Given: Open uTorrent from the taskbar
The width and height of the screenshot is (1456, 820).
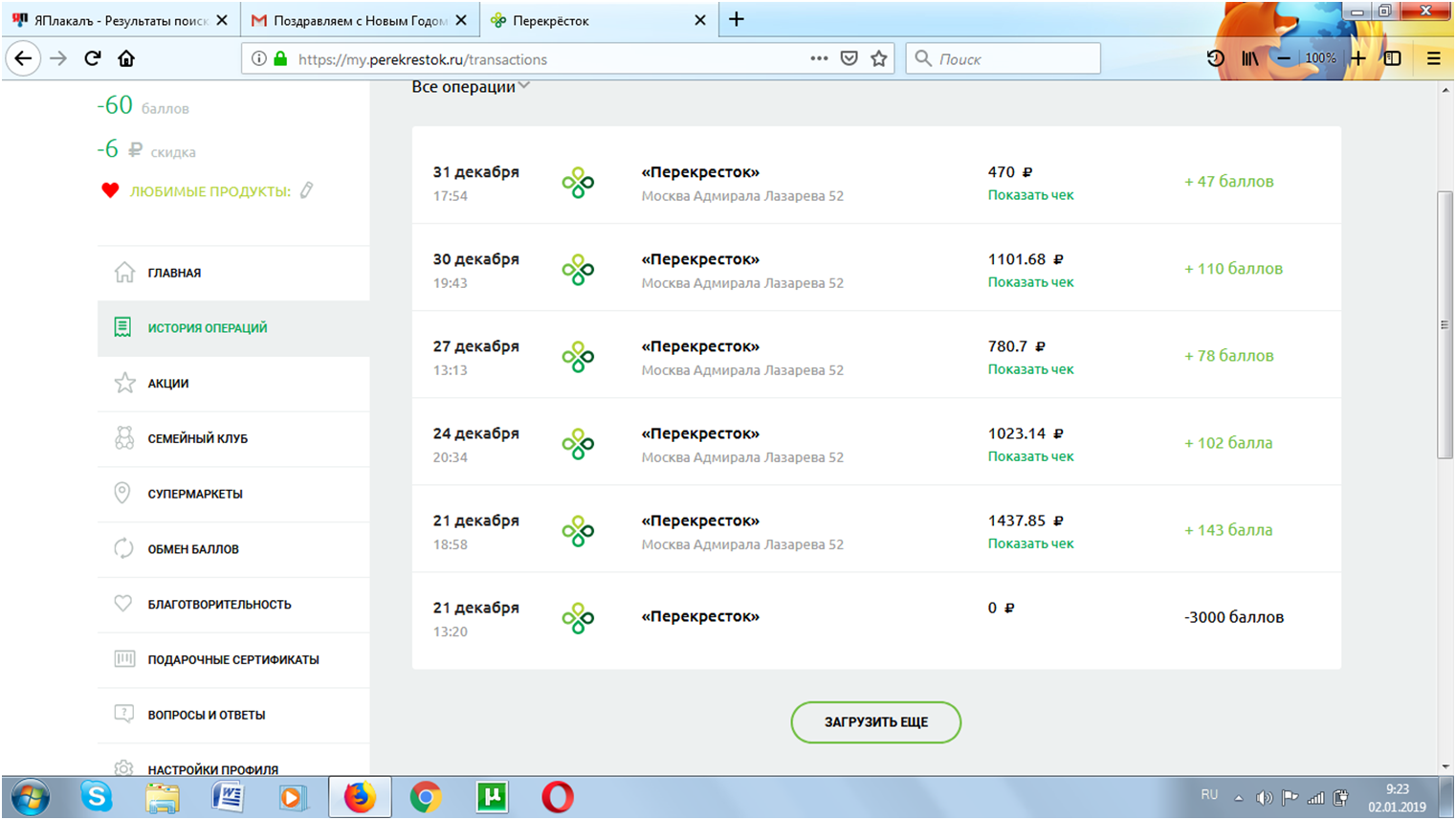Looking at the screenshot, I should (x=492, y=797).
